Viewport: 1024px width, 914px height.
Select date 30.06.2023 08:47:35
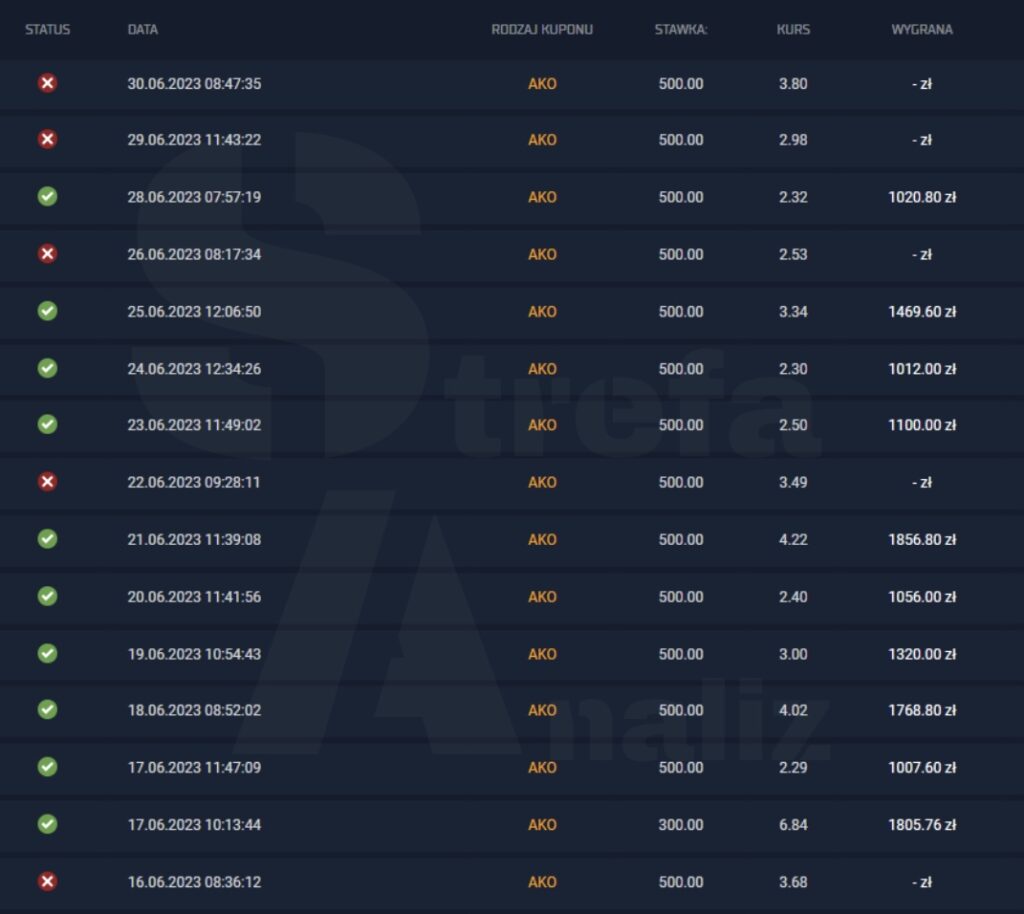click(x=194, y=84)
